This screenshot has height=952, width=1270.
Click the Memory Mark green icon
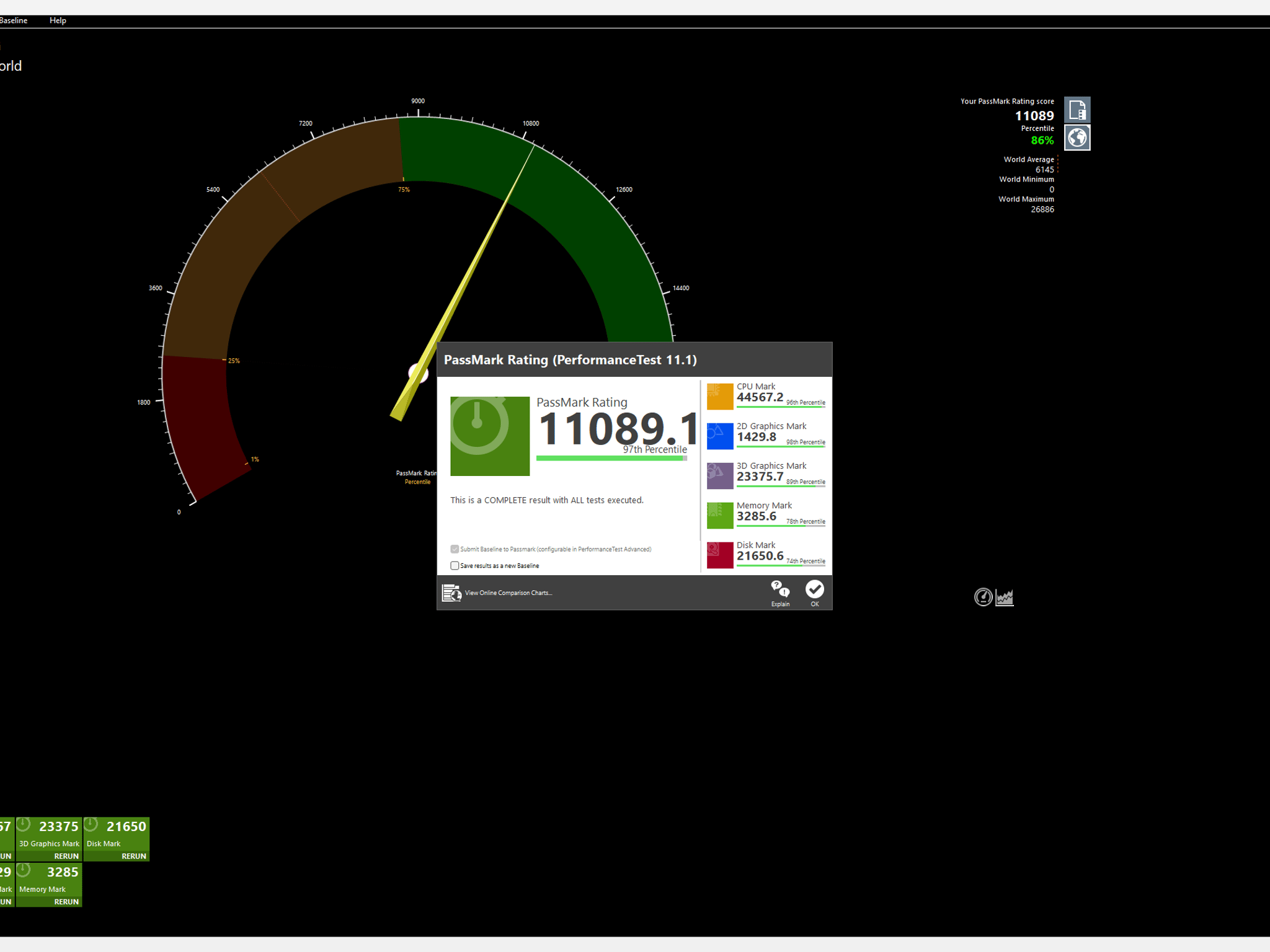pos(720,515)
